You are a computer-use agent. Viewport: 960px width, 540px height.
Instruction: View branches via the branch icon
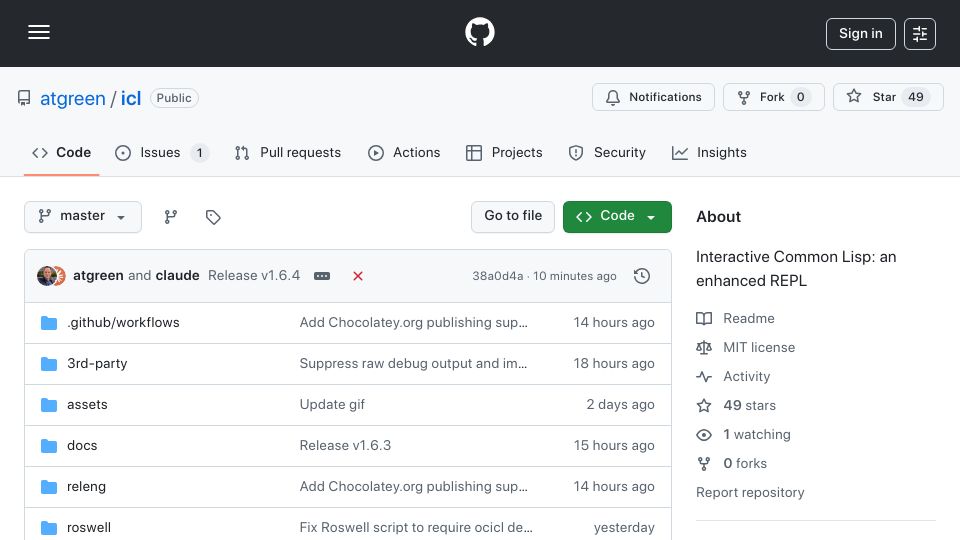171,217
